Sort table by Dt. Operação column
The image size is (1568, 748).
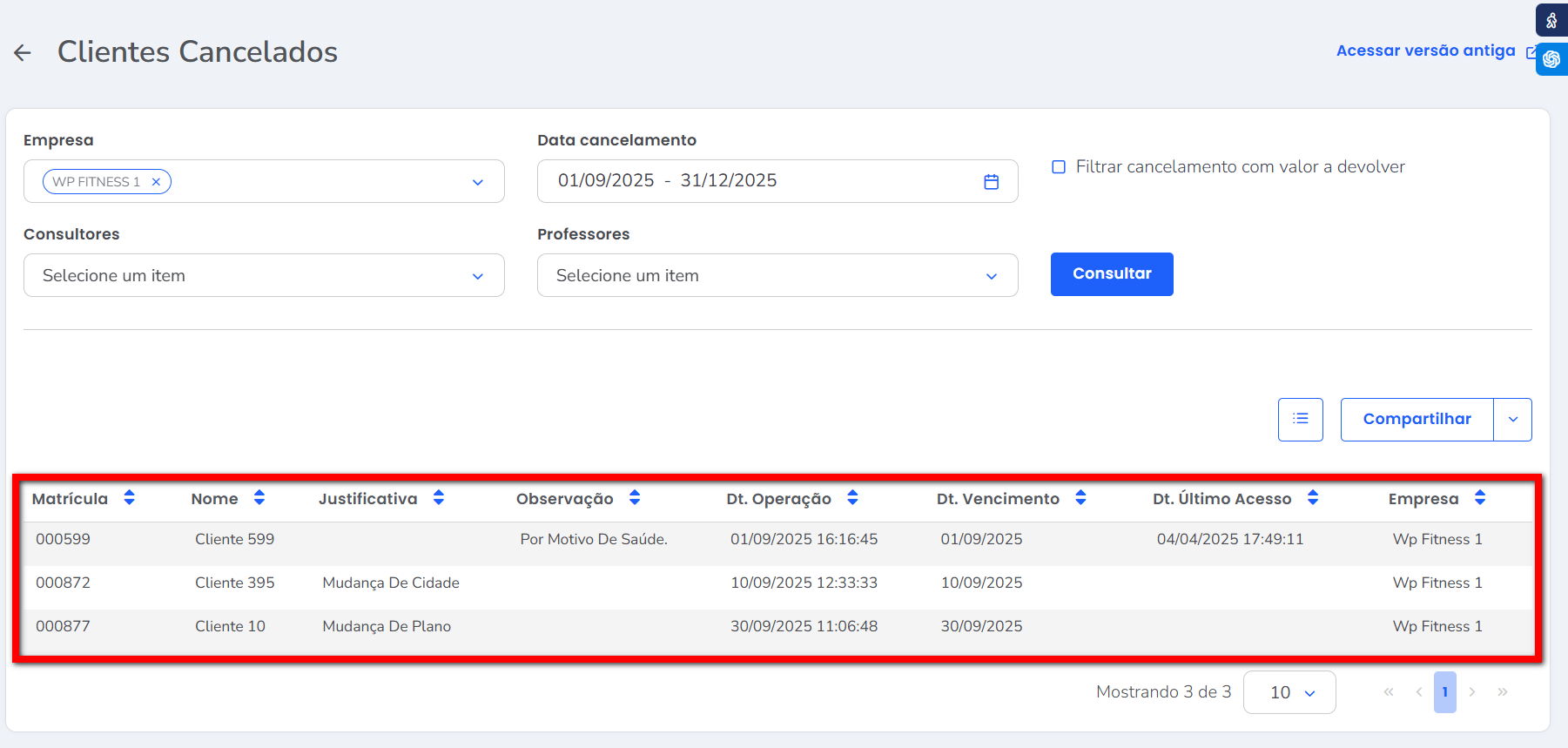pos(851,498)
